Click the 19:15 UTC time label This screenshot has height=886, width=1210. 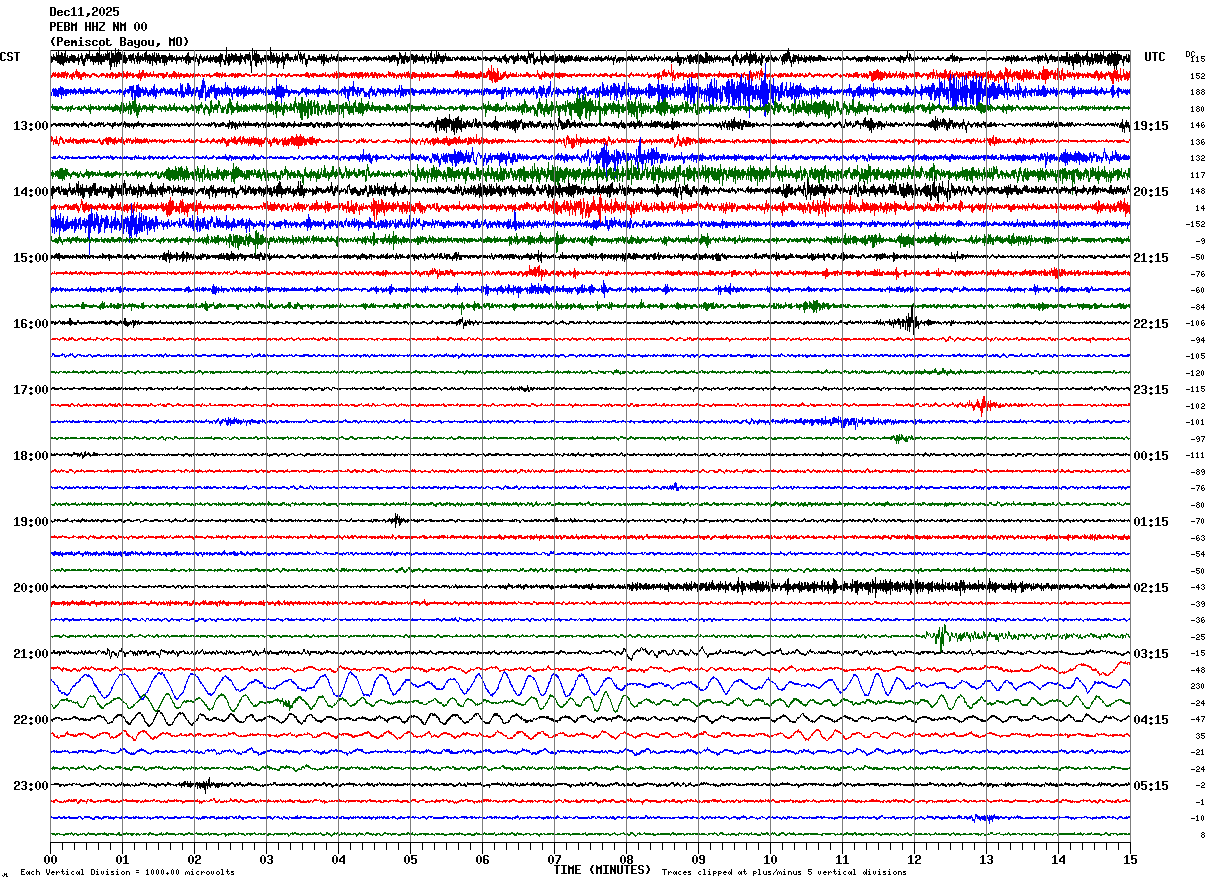point(1151,126)
